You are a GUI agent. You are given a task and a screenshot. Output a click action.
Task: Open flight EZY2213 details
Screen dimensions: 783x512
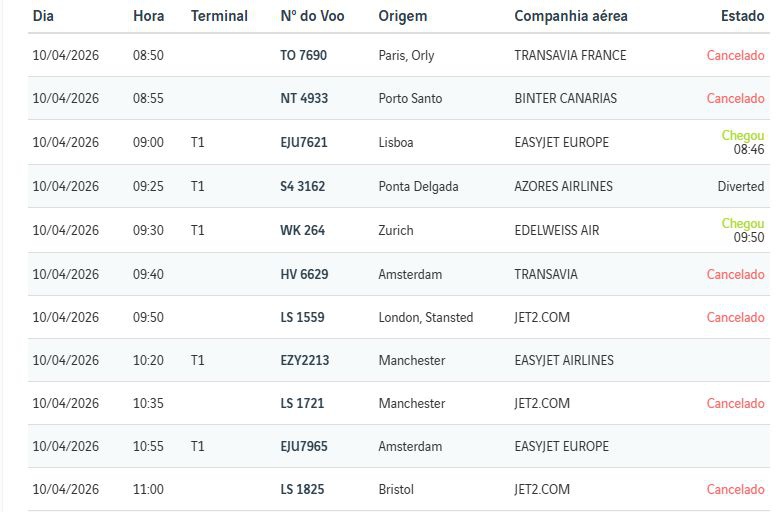coord(305,361)
